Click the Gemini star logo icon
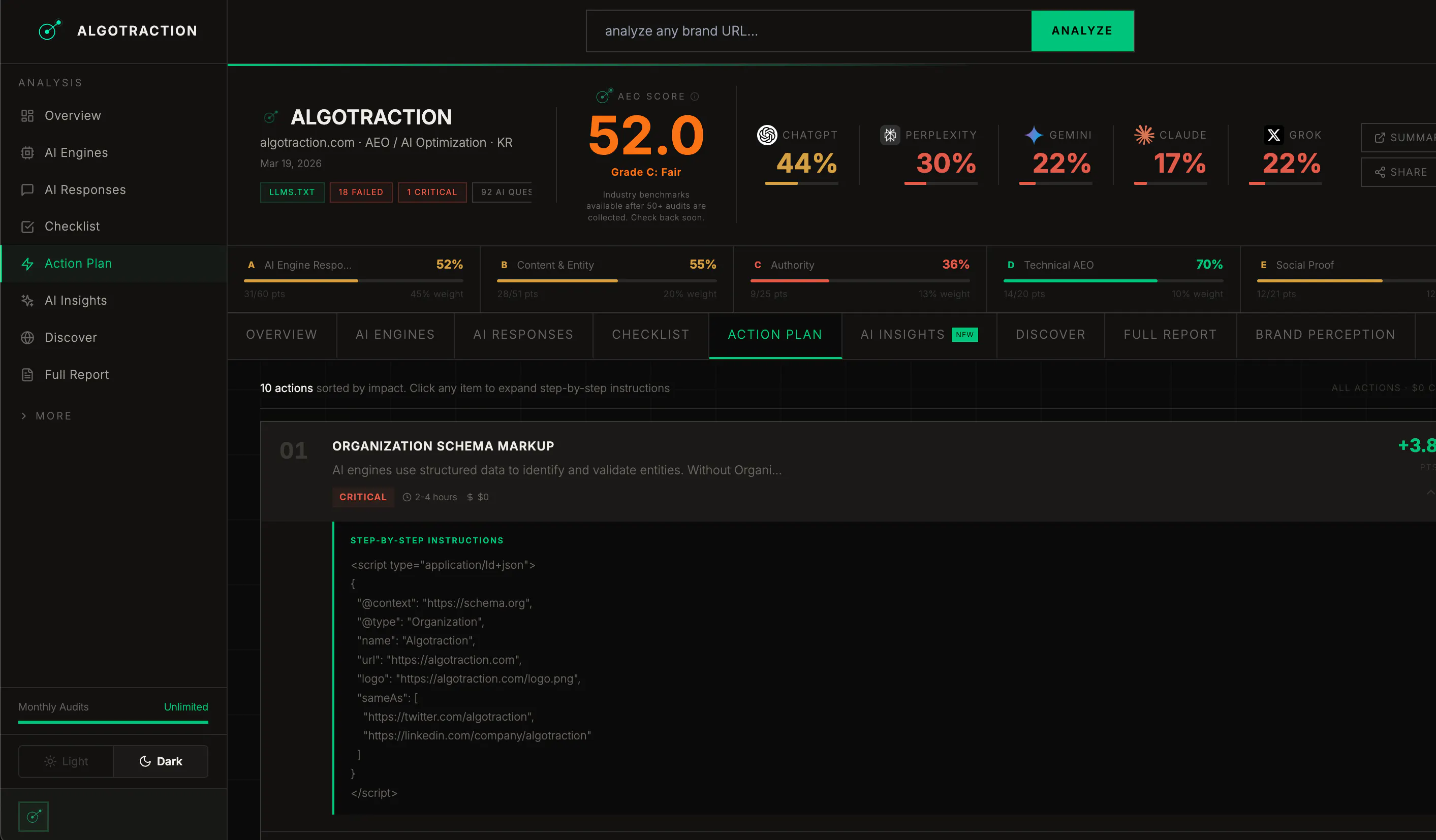The image size is (1436, 840). (1034, 135)
